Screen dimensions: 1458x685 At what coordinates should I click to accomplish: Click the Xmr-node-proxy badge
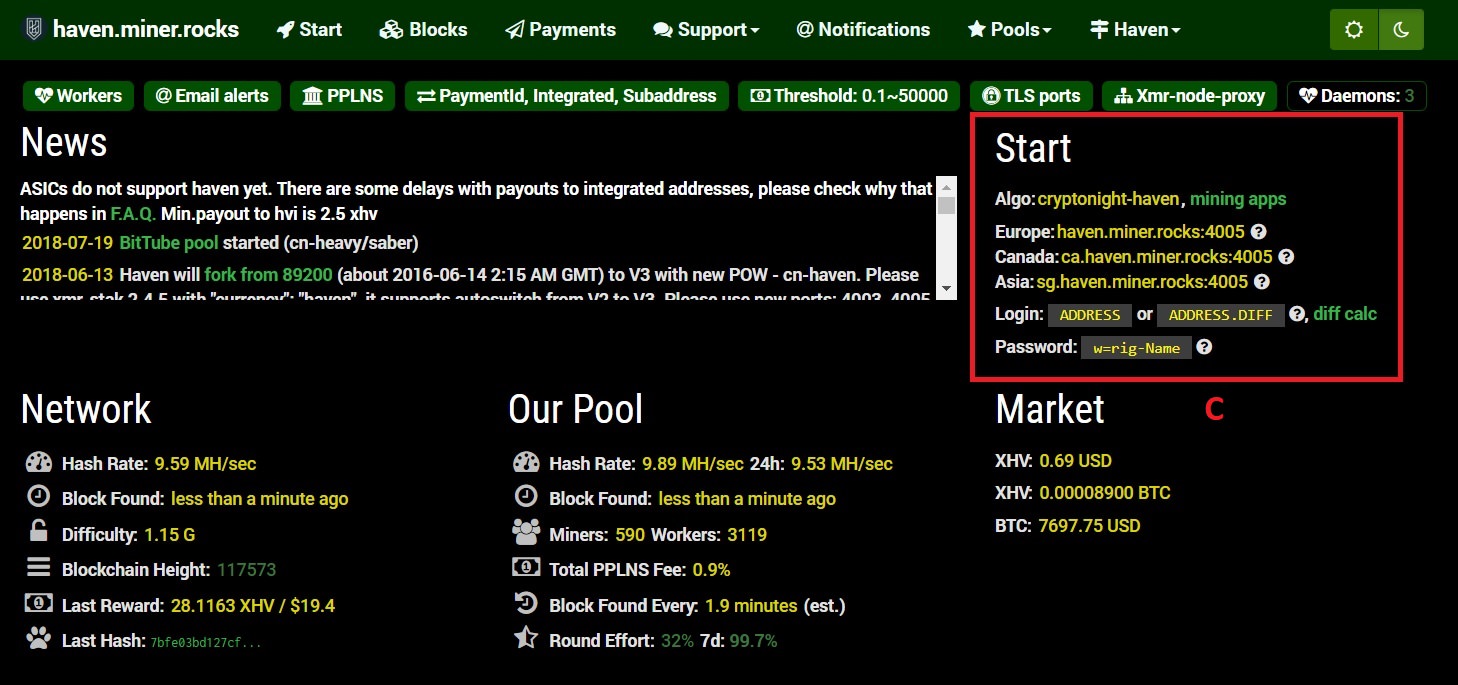coord(1189,96)
